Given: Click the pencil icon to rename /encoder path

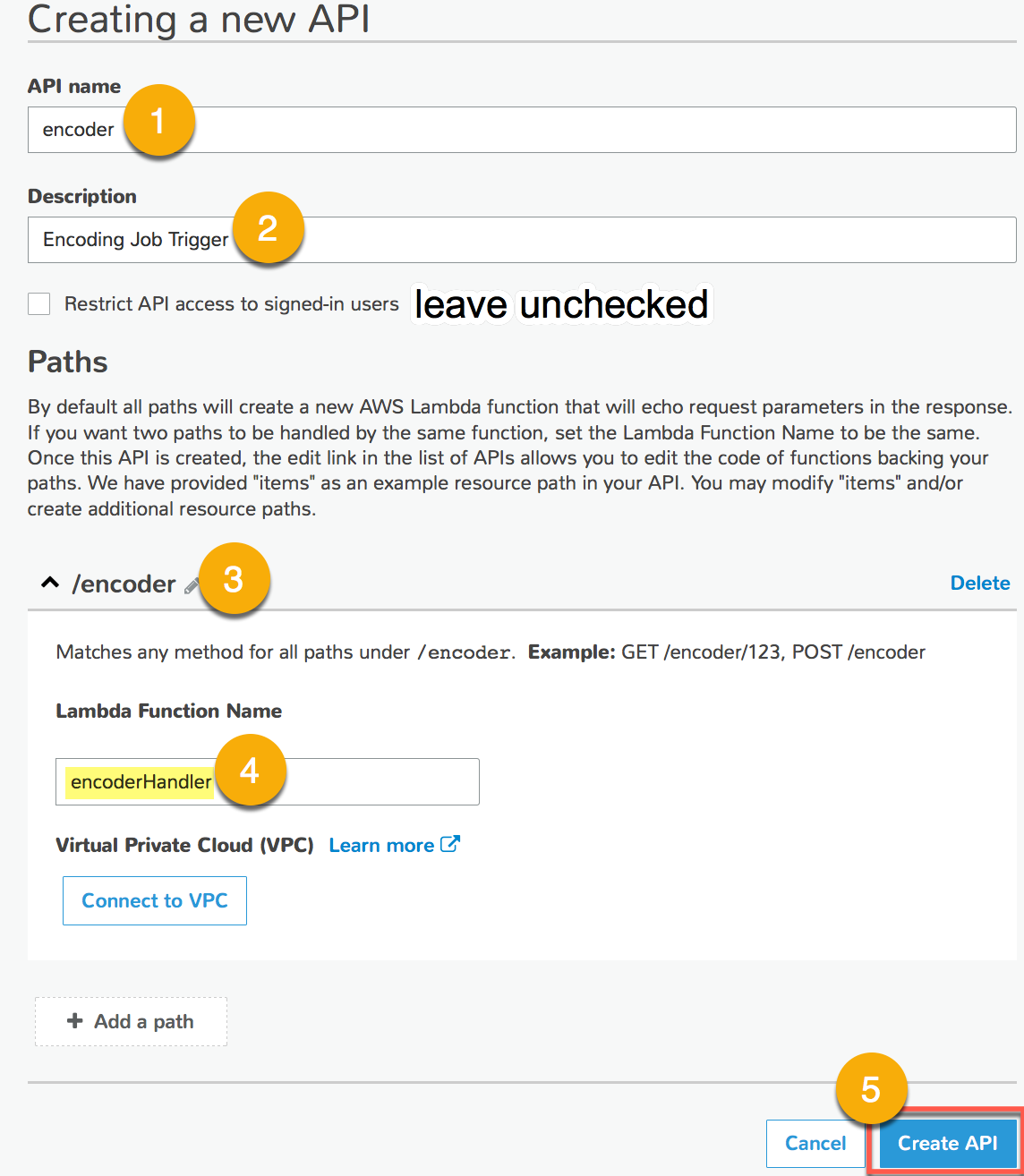Looking at the screenshot, I should (191, 585).
